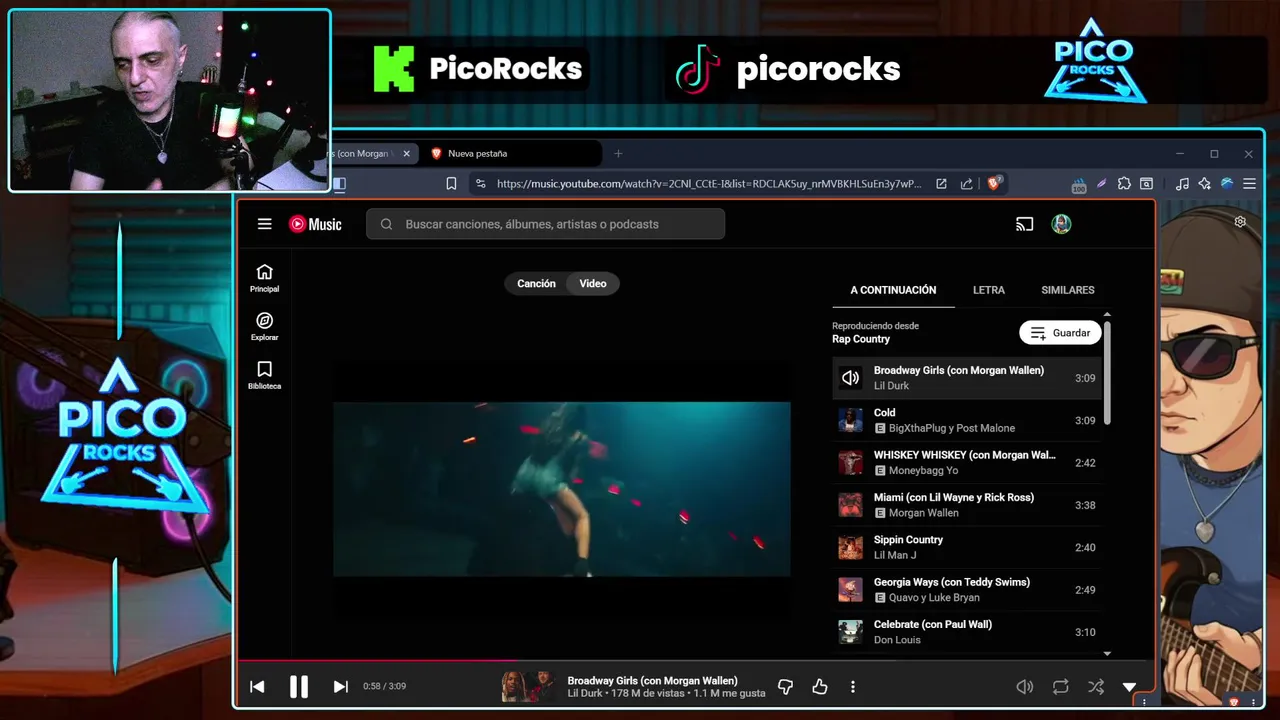Viewport: 1280px width, 720px height.
Task: Click open-in-app icon in address bar
Action: click(941, 184)
